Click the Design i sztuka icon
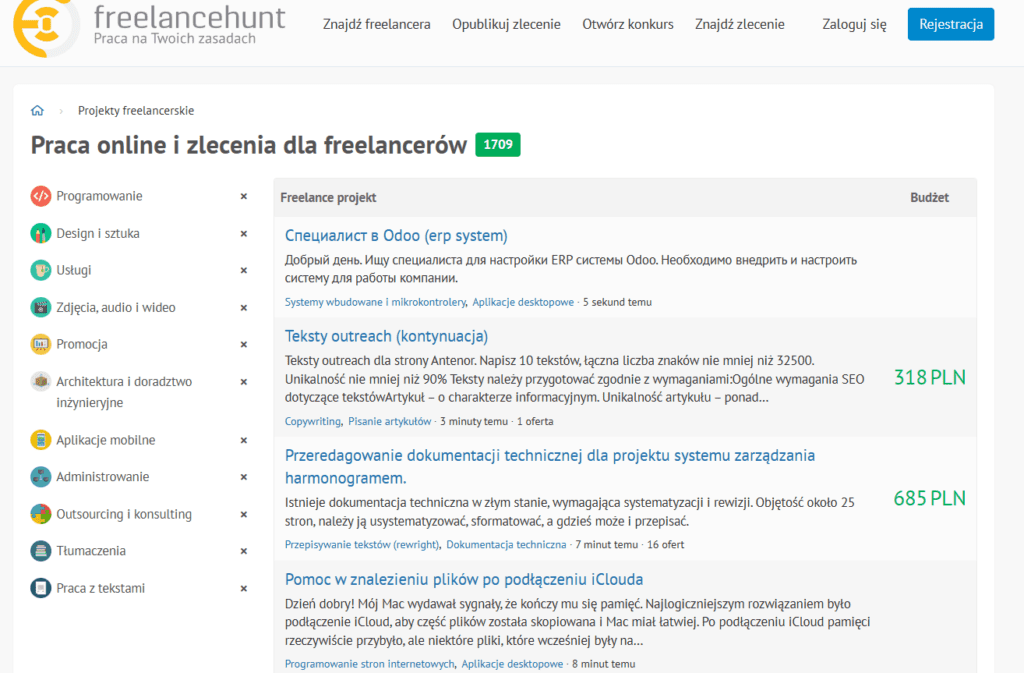Screen dimensions: 1024x673 point(40,233)
